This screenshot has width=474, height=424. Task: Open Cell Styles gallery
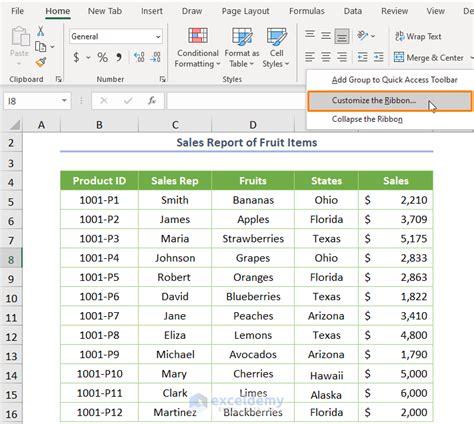click(276, 48)
